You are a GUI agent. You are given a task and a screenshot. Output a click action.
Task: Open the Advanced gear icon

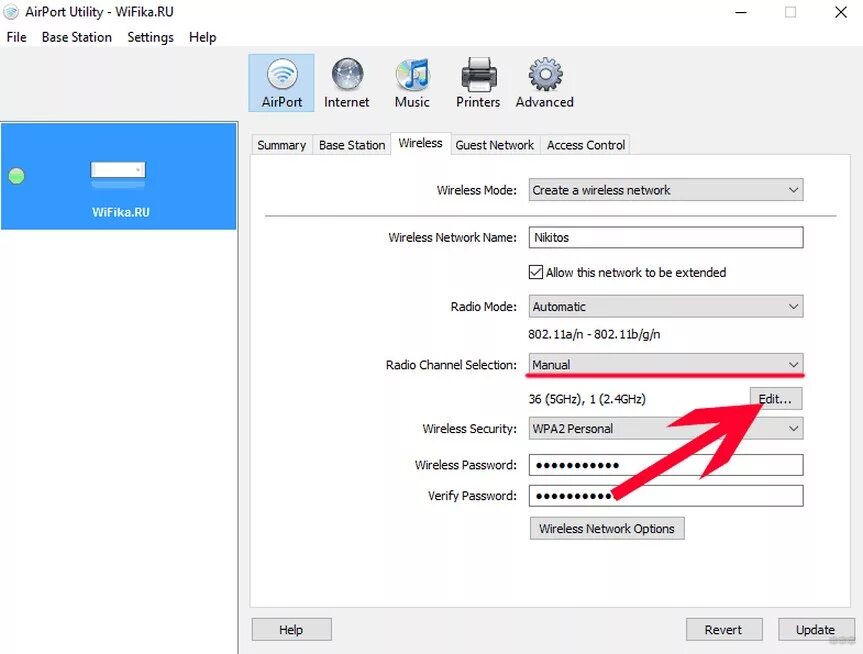tap(545, 83)
